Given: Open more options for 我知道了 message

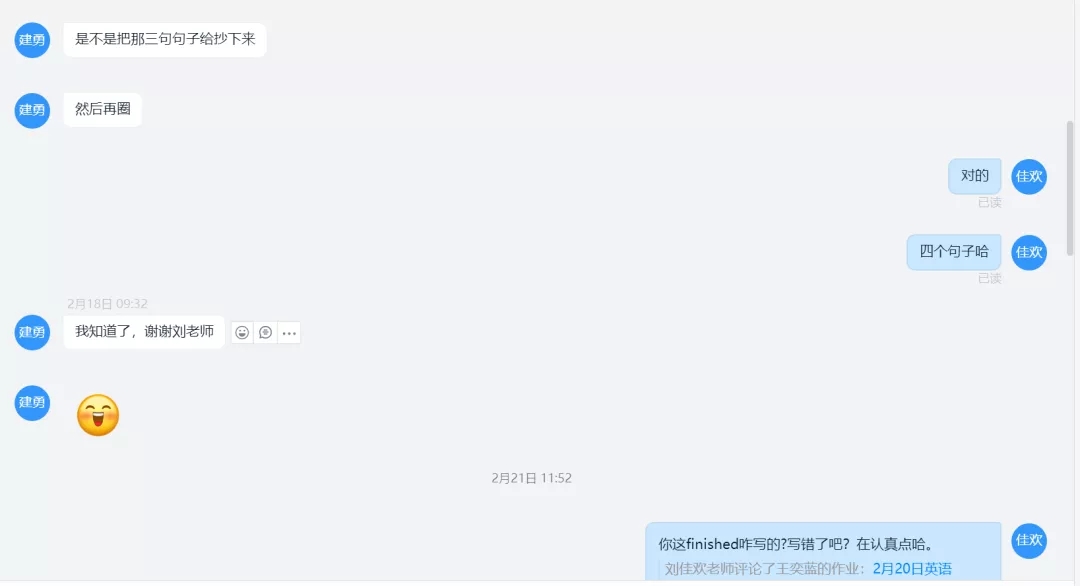Looking at the screenshot, I should 289,333.
